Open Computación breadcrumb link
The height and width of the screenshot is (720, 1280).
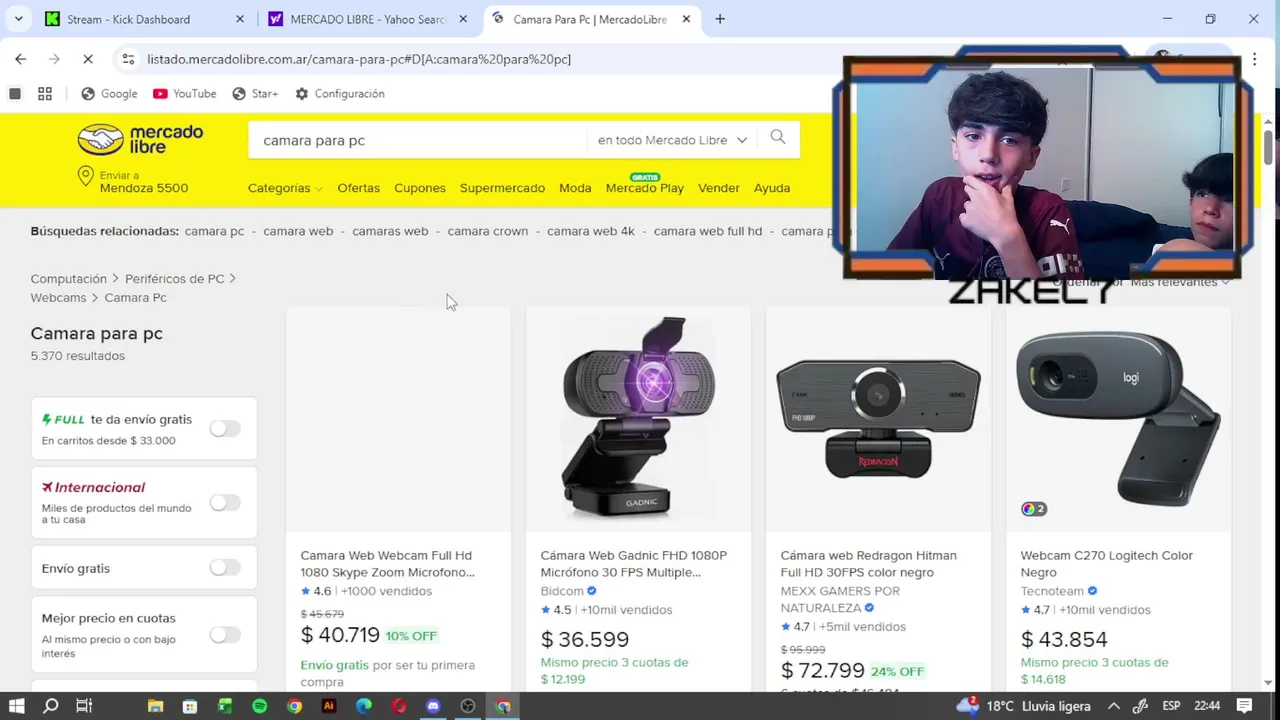click(68, 279)
